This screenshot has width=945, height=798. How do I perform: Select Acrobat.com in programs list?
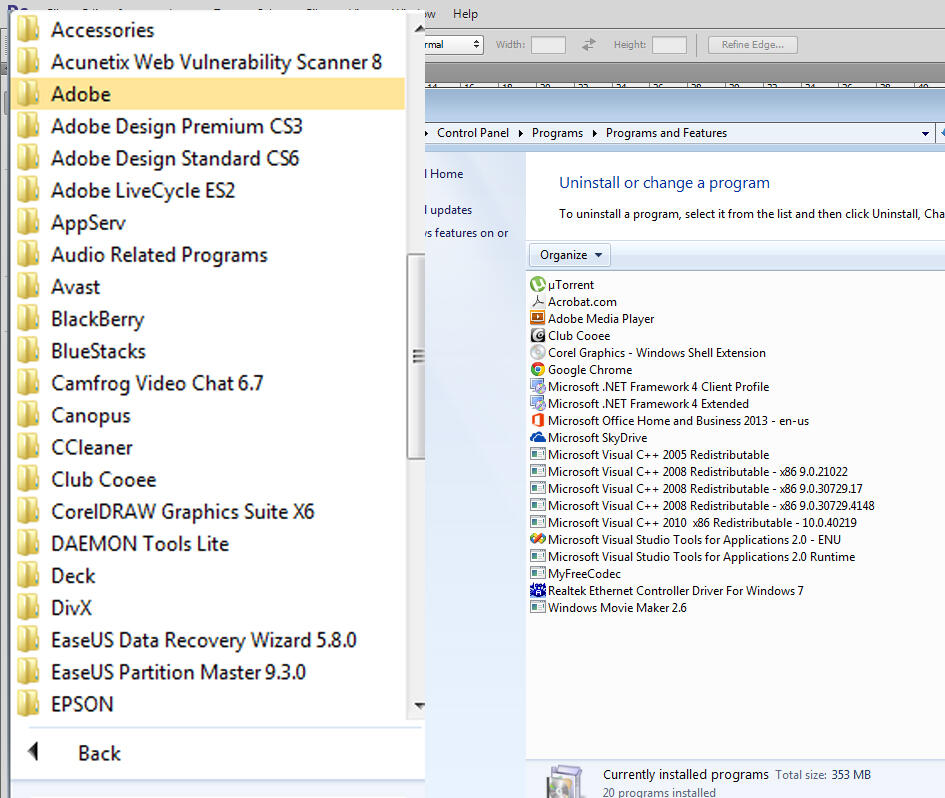point(582,301)
